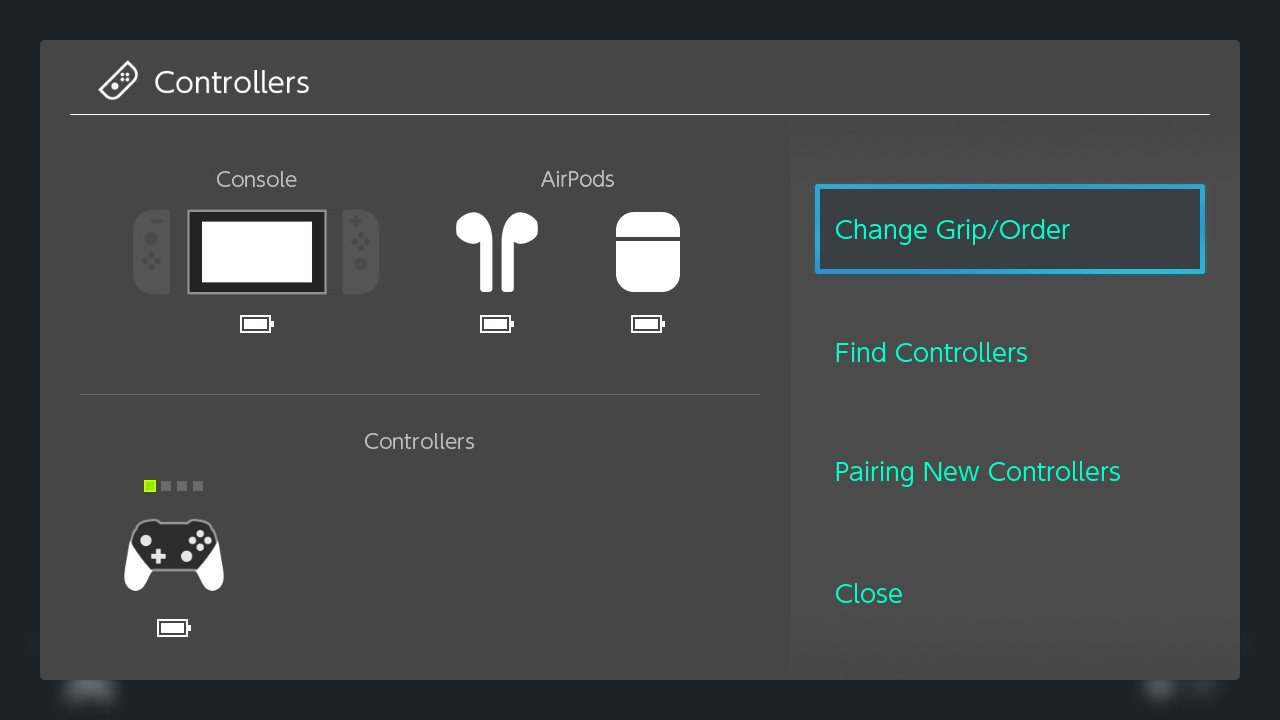
Task: Click the Pro Controller battery indicator
Action: [x=174, y=628]
